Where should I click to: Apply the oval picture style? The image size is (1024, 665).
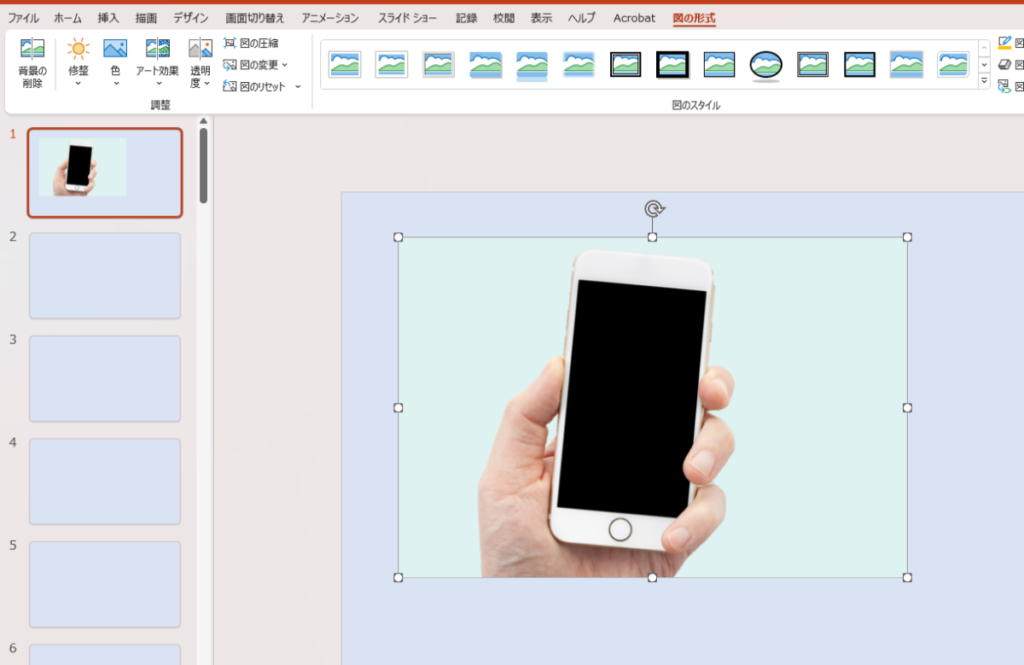tap(766, 65)
